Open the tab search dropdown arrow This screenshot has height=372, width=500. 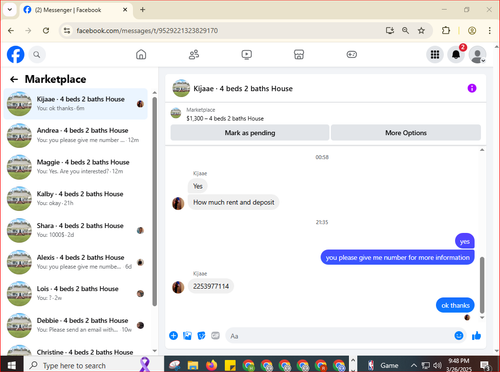point(10,10)
